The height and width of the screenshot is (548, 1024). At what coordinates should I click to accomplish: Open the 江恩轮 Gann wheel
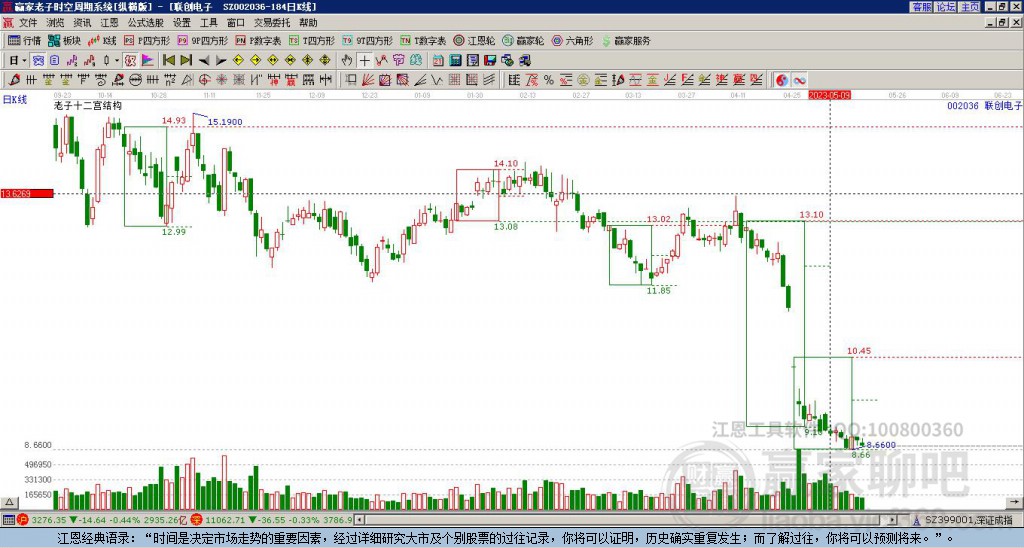click(474, 40)
